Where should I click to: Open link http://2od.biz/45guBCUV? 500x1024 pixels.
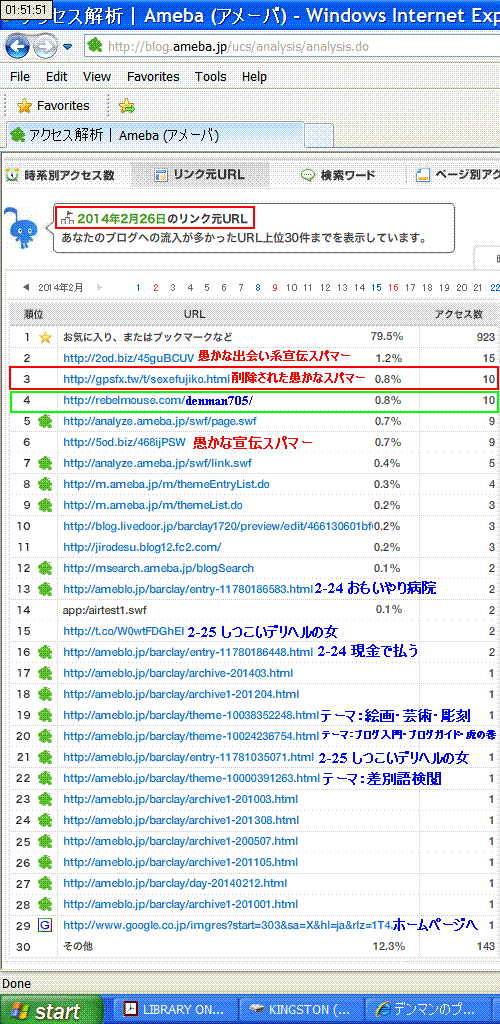point(129,358)
